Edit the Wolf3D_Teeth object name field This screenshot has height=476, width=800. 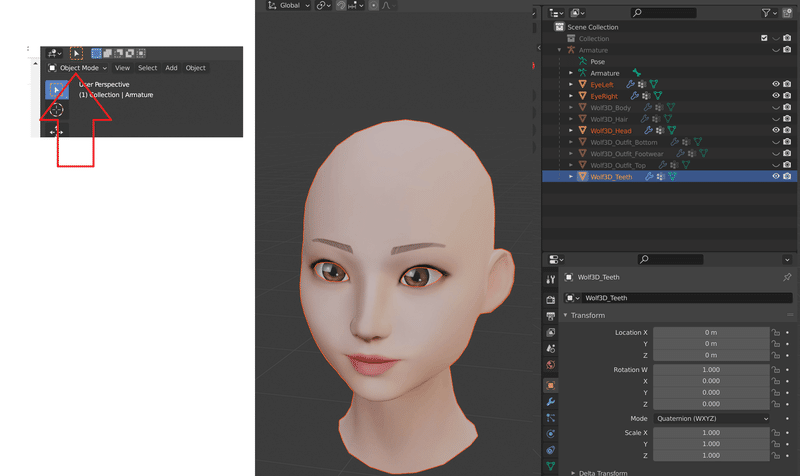click(688, 298)
